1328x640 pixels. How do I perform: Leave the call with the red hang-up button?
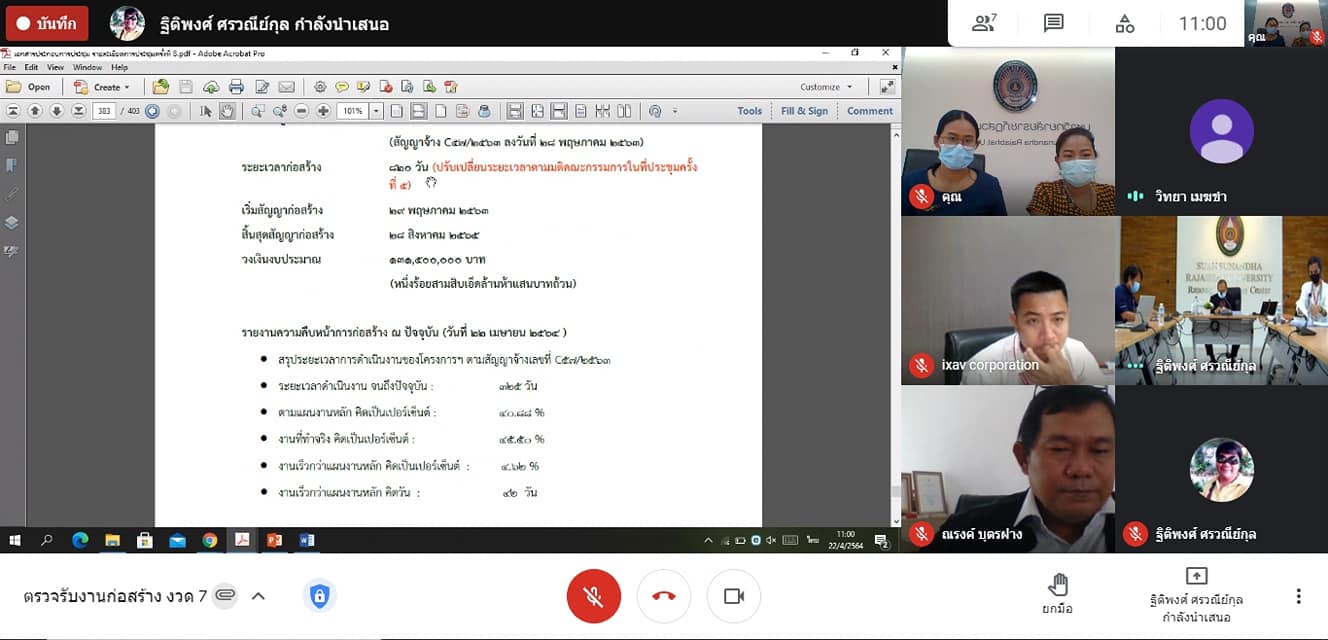(663, 596)
